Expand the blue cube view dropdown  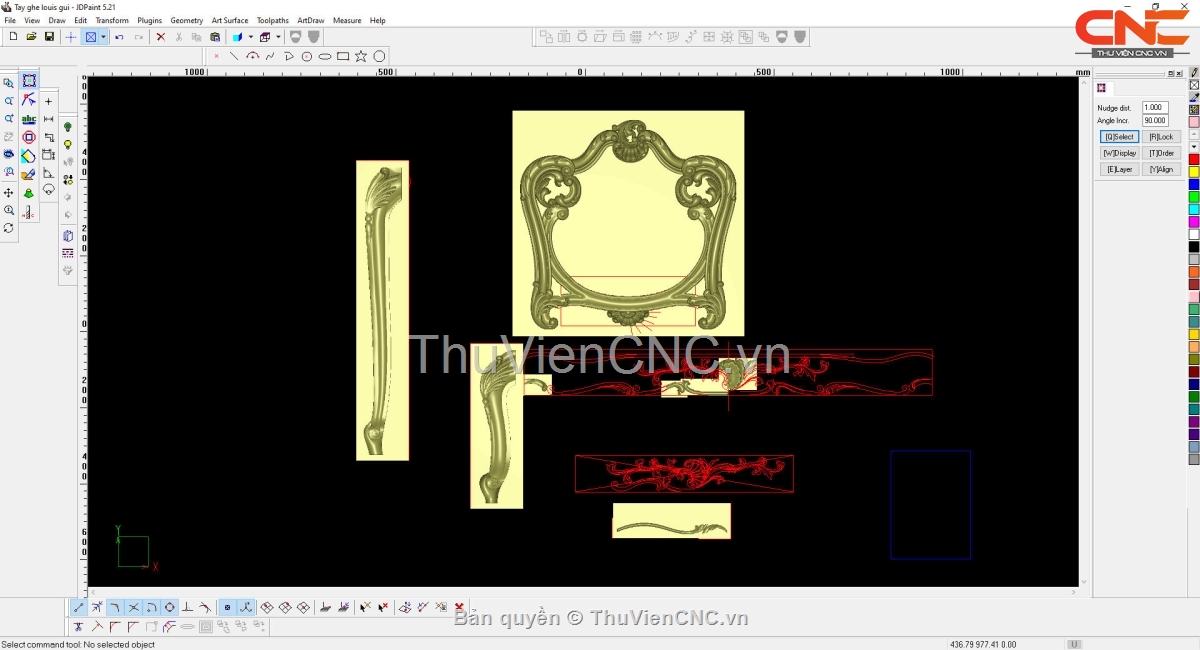click(x=250, y=37)
